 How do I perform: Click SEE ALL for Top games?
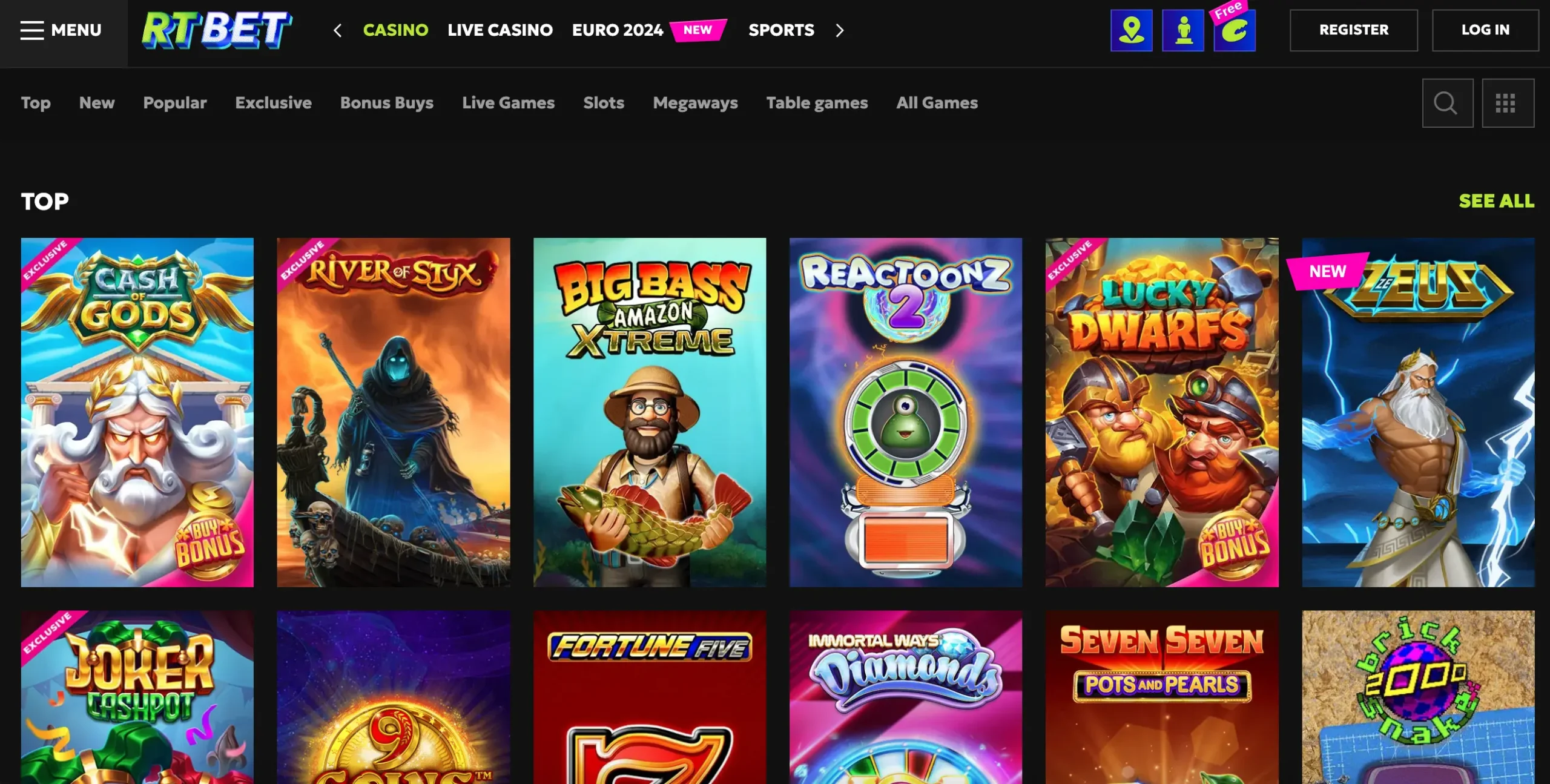click(1496, 201)
